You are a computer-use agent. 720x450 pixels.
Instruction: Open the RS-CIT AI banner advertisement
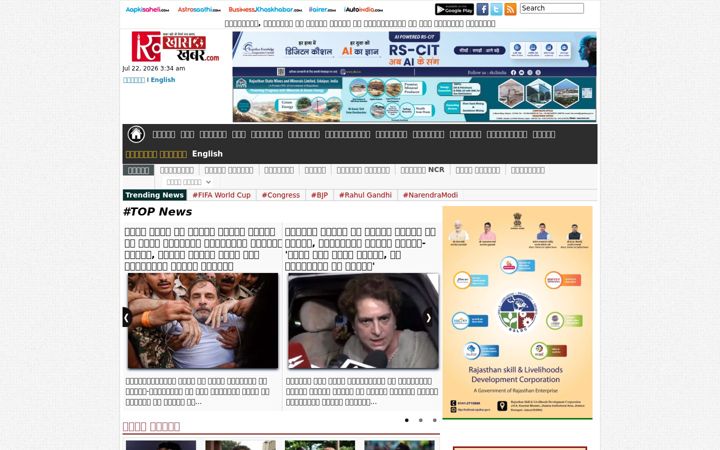tap(414, 54)
